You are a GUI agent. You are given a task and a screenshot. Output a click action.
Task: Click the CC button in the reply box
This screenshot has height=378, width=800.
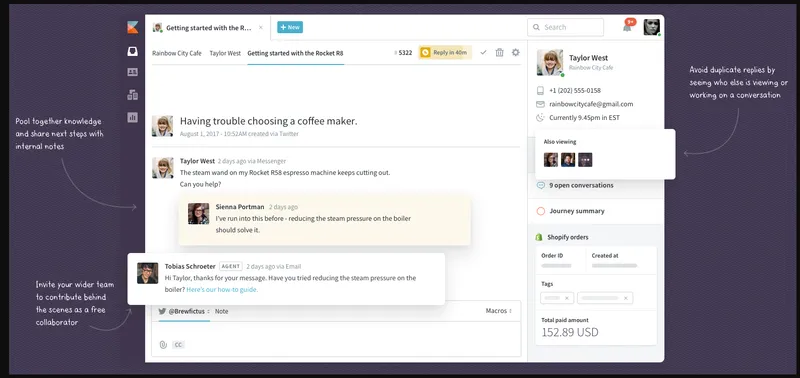[x=178, y=345]
